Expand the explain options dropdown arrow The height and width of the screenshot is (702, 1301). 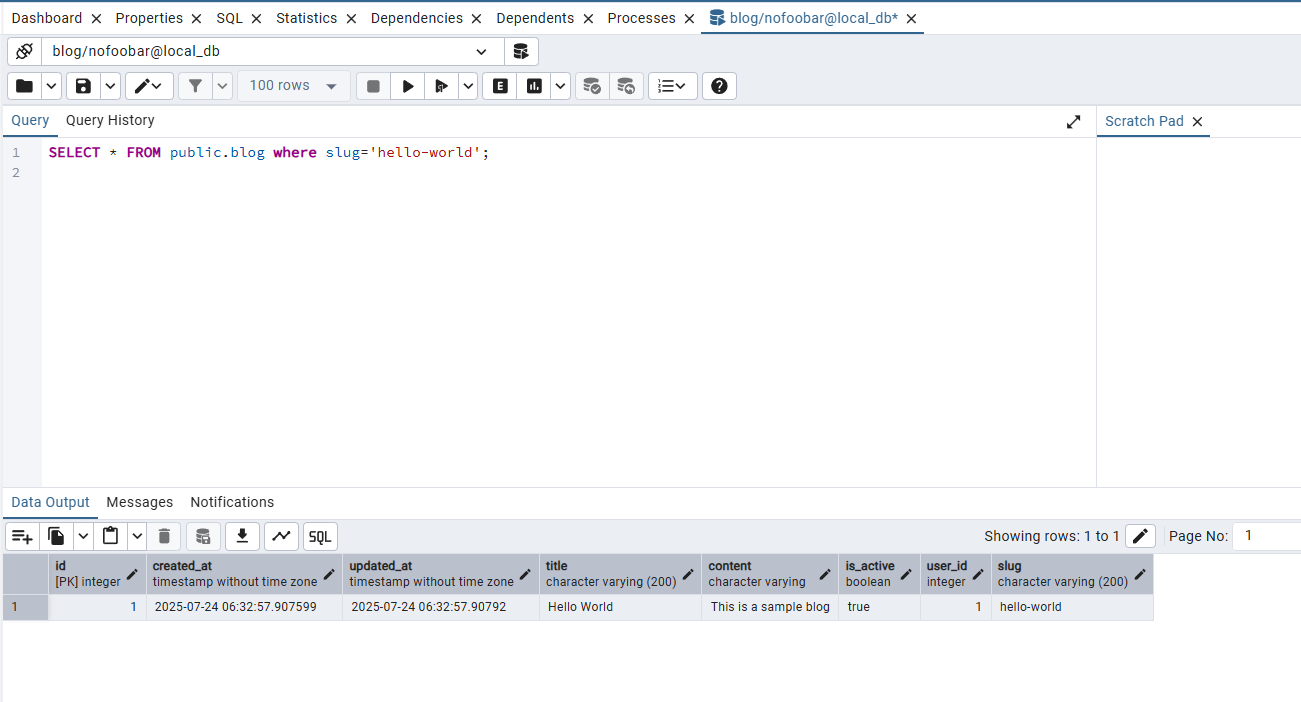pos(561,86)
